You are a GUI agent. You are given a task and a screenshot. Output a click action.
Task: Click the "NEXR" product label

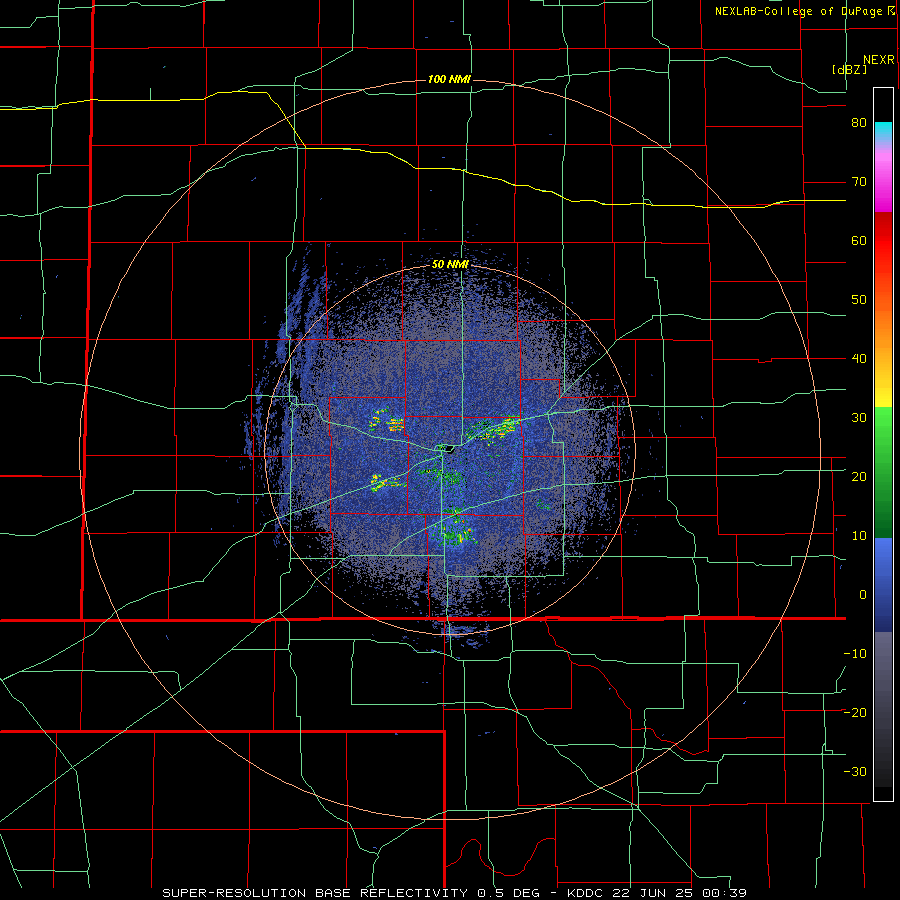[x=878, y=60]
